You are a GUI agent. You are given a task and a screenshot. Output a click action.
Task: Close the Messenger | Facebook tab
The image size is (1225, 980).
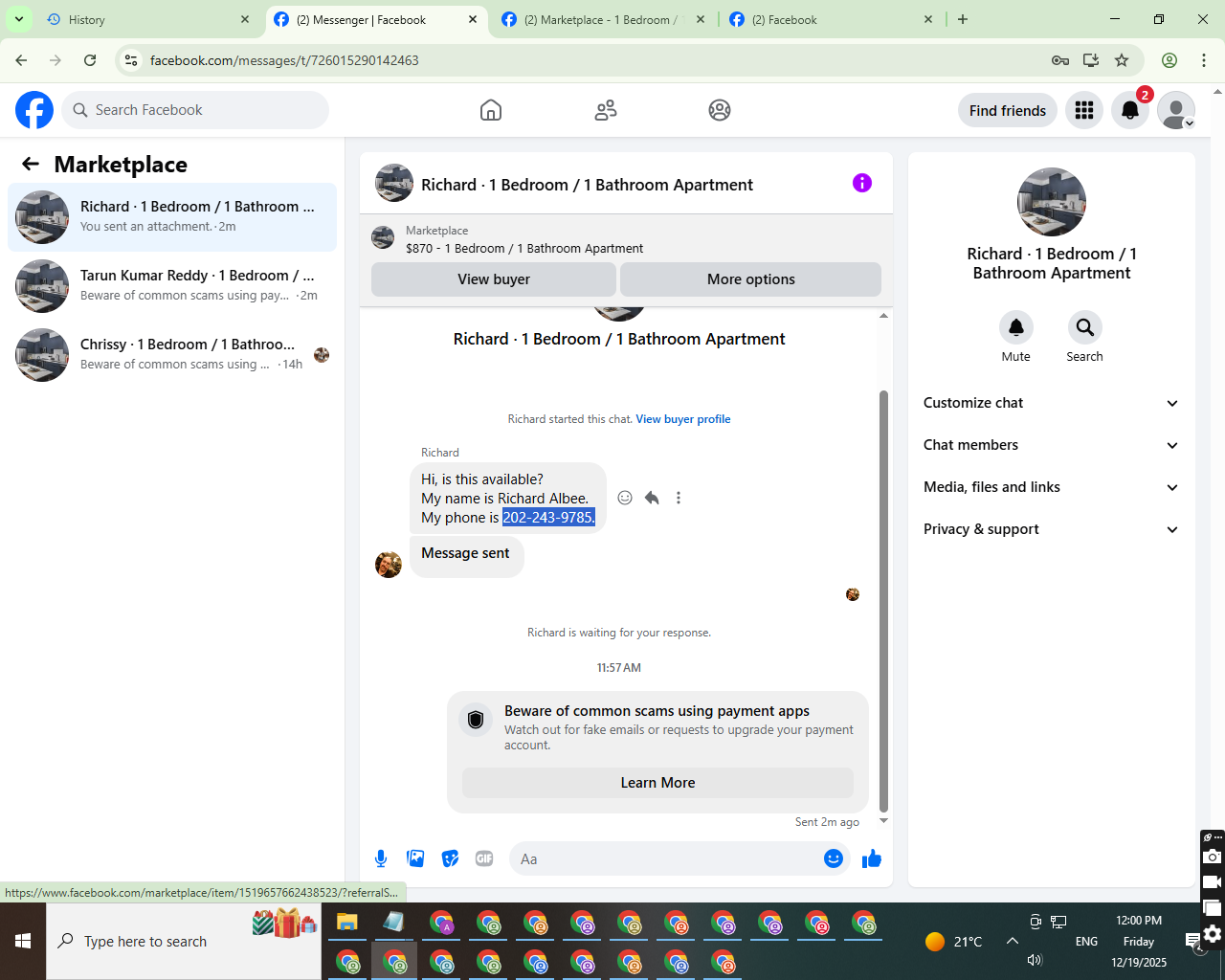tap(473, 19)
